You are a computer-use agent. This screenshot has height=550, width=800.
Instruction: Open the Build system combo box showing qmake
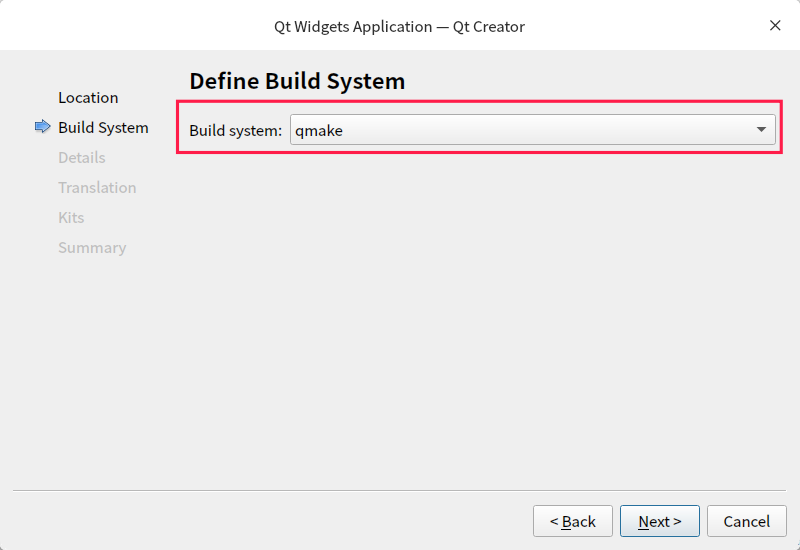pyautogui.click(x=533, y=130)
